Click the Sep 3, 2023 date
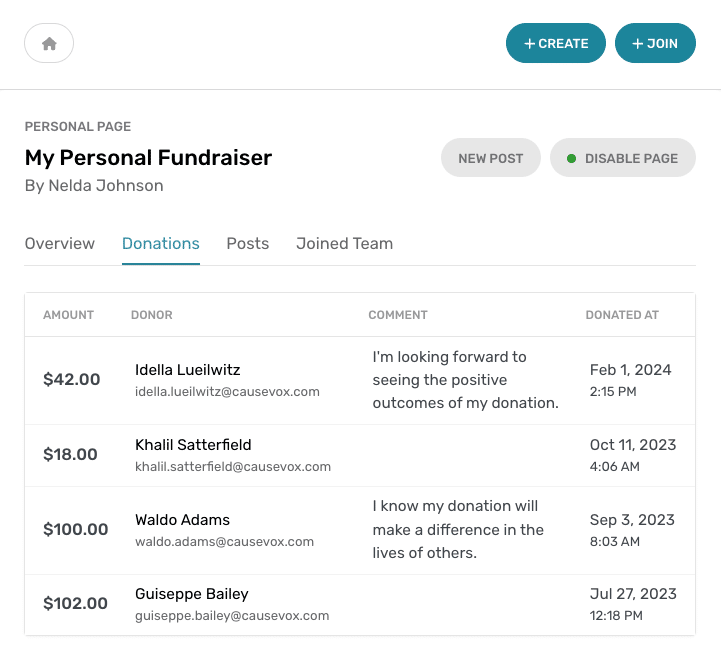Viewport: 721px width, 663px height. [632, 520]
